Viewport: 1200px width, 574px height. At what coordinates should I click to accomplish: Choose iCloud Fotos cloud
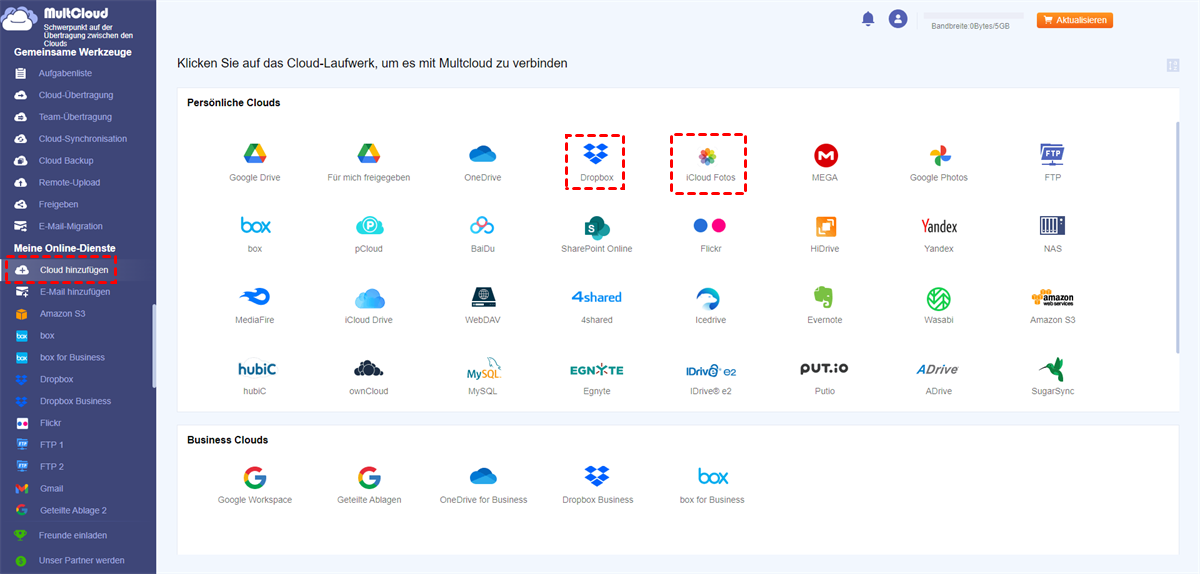(x=709, y=163)
